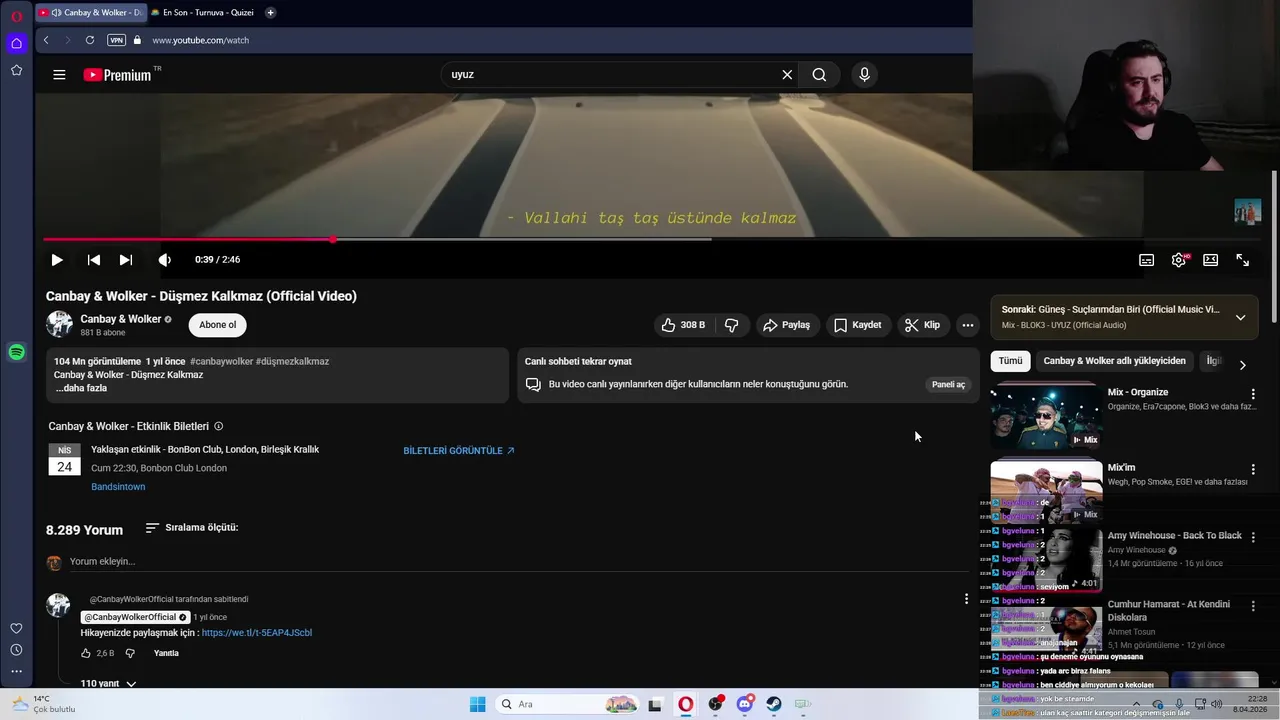Open the Opera main menu logo
Viewport: 1280px width, 720px height.
click(16, 16)
